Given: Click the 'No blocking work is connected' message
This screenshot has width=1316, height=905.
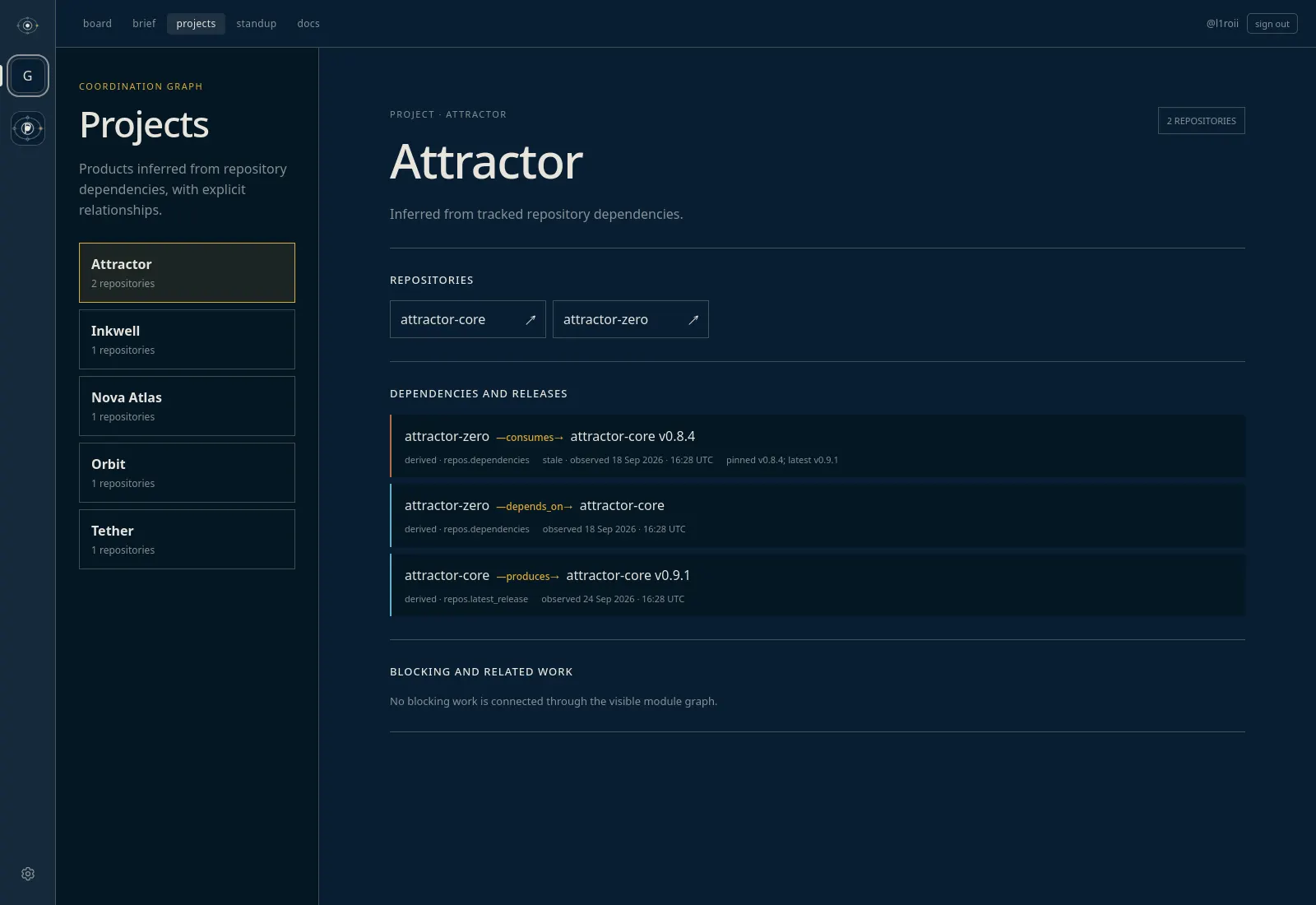Looking at the screenshot, I should [x=554, y=701].
